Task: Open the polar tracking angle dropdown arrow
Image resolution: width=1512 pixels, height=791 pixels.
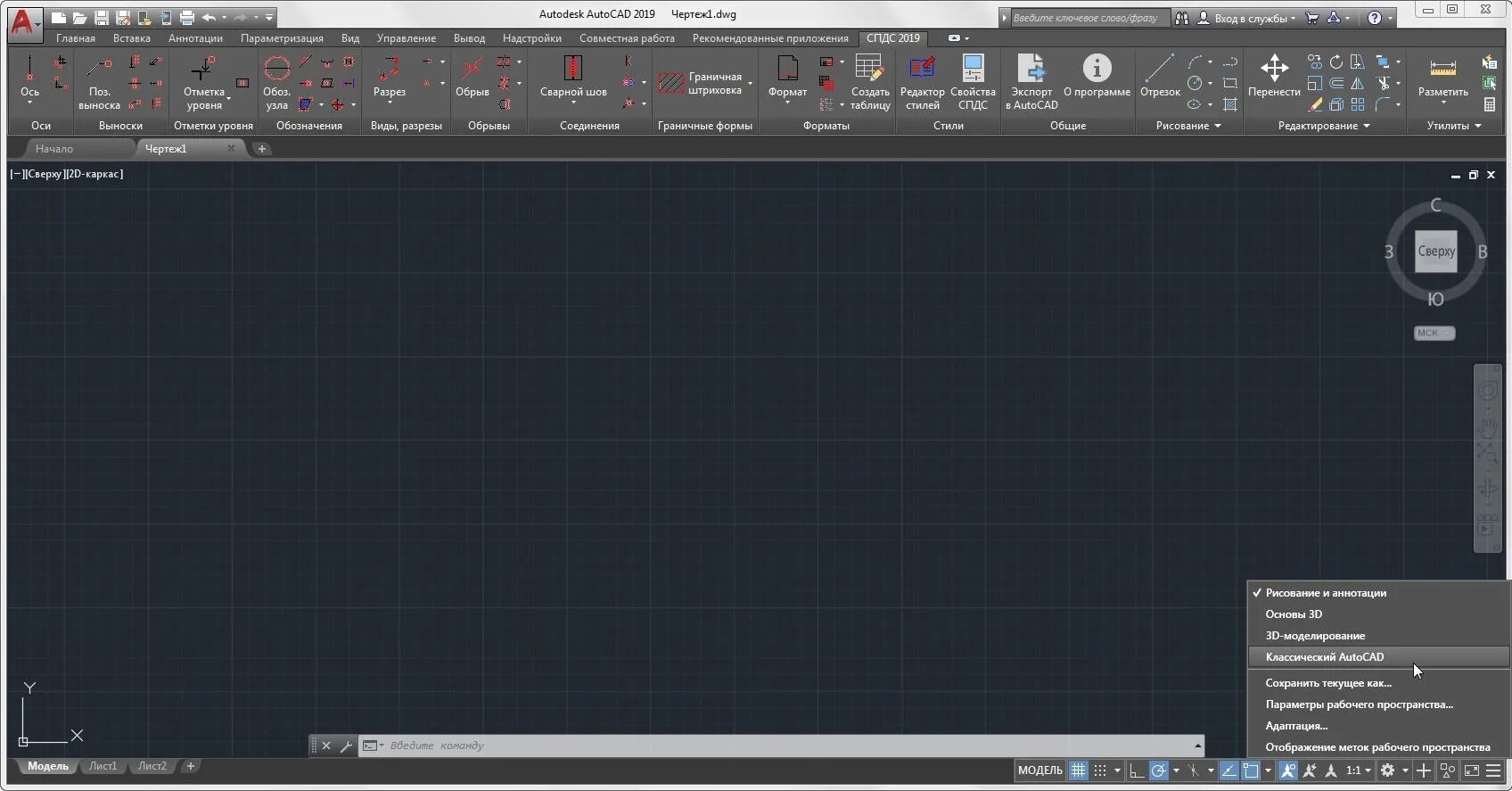Action: [x=1176, y=770]
